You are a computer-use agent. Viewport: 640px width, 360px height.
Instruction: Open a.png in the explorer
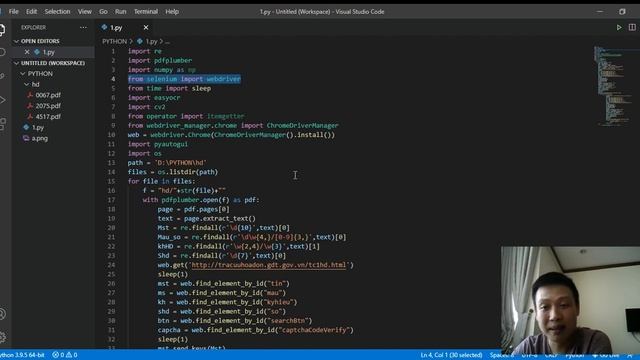40,138
